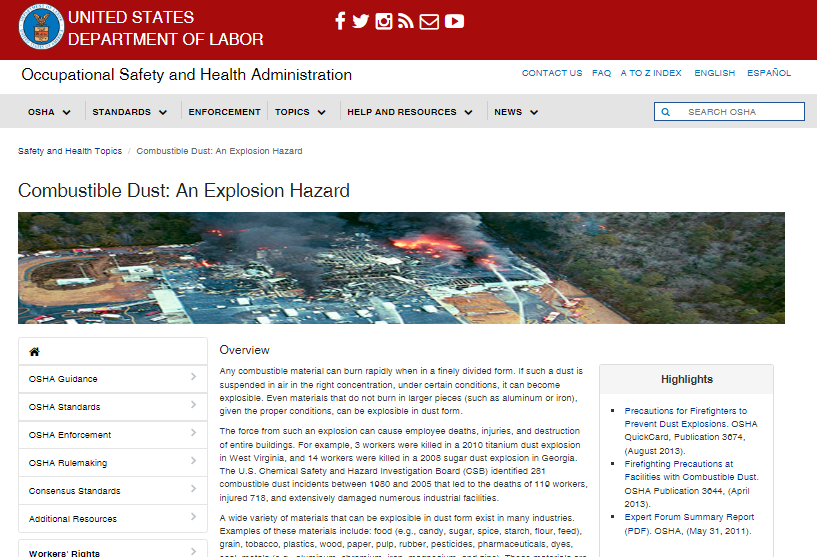The height and width of the screenshot is (557, 817).
Task: Click the Highlights panel header
Action: tap(686, 379)
